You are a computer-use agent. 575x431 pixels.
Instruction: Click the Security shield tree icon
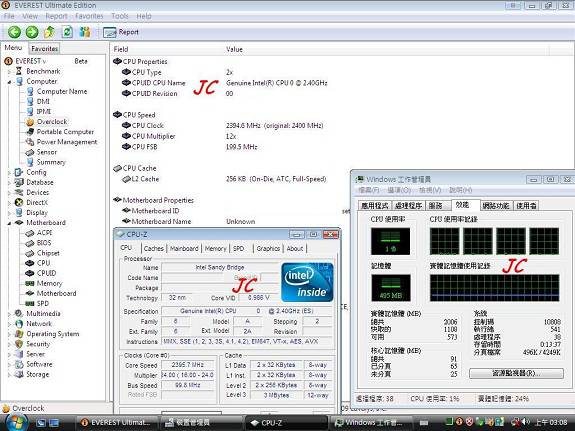pos(19,344)
